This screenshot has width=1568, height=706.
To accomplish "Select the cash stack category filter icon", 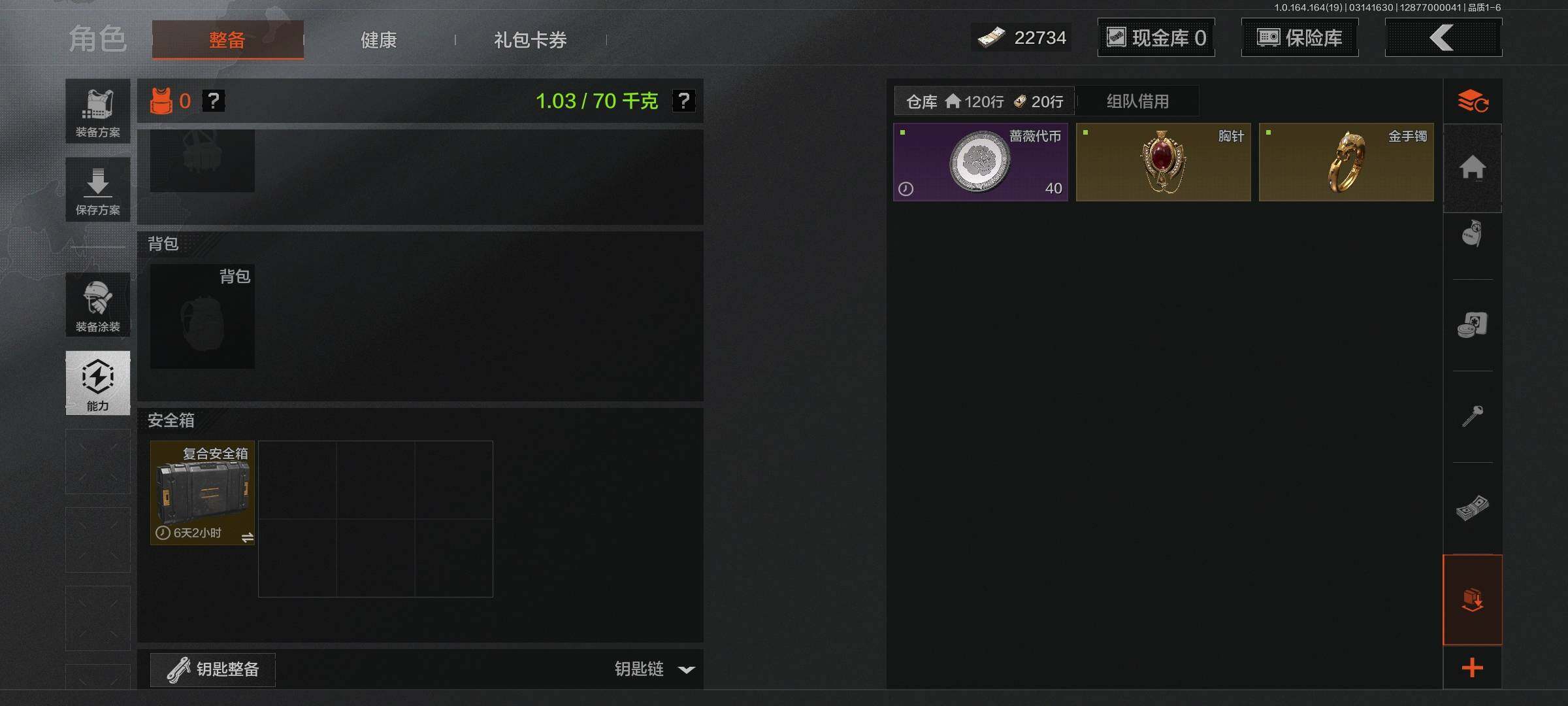I will pyautogui.click(x=1473, y=508).
